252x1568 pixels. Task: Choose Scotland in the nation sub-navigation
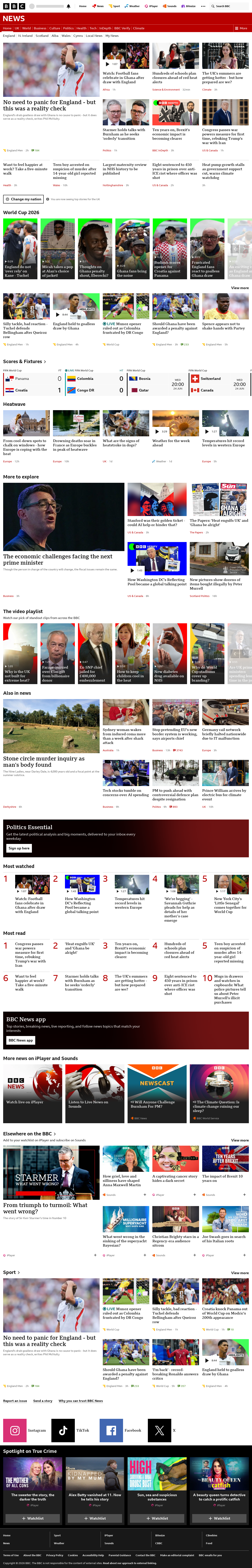click(42, 36)
